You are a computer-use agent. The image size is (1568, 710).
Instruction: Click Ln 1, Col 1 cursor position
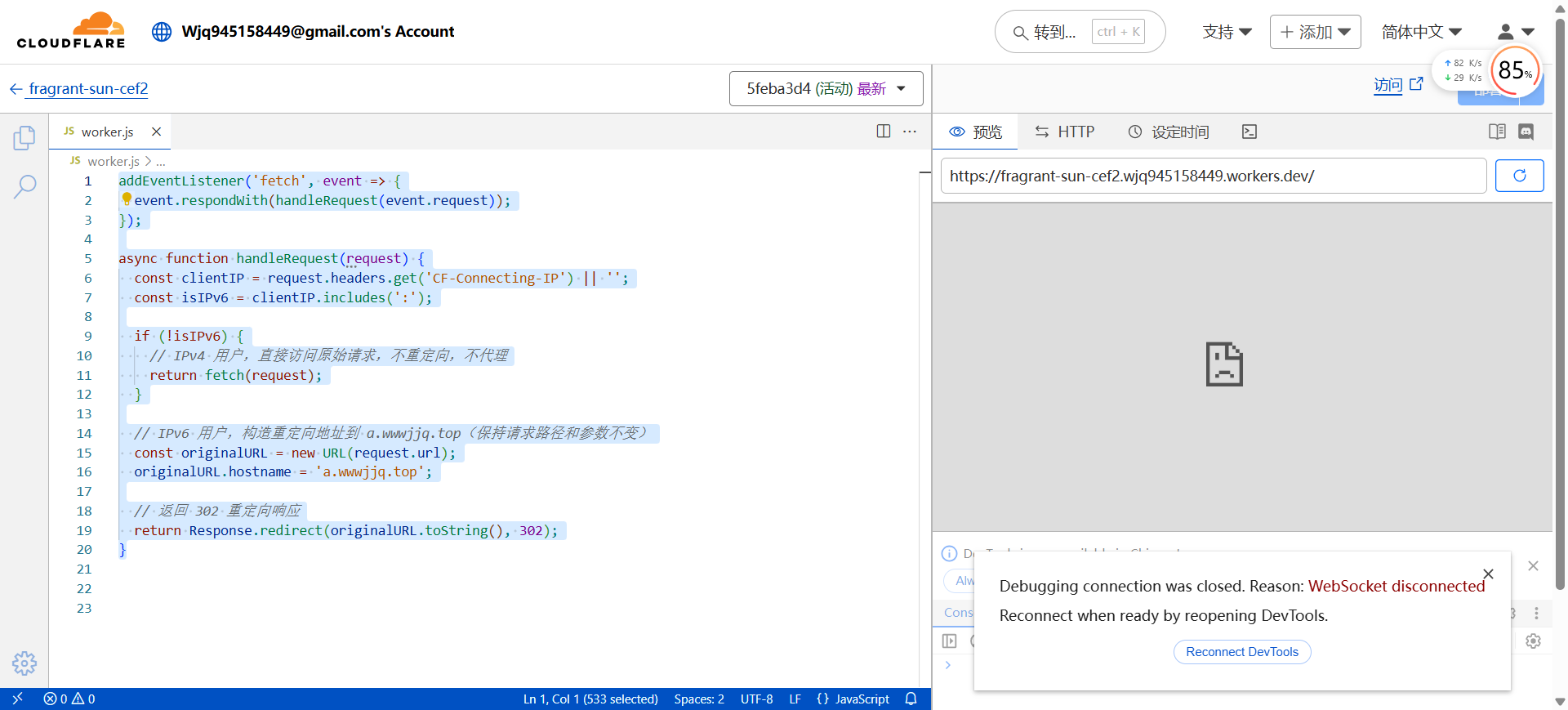[590, 699]
